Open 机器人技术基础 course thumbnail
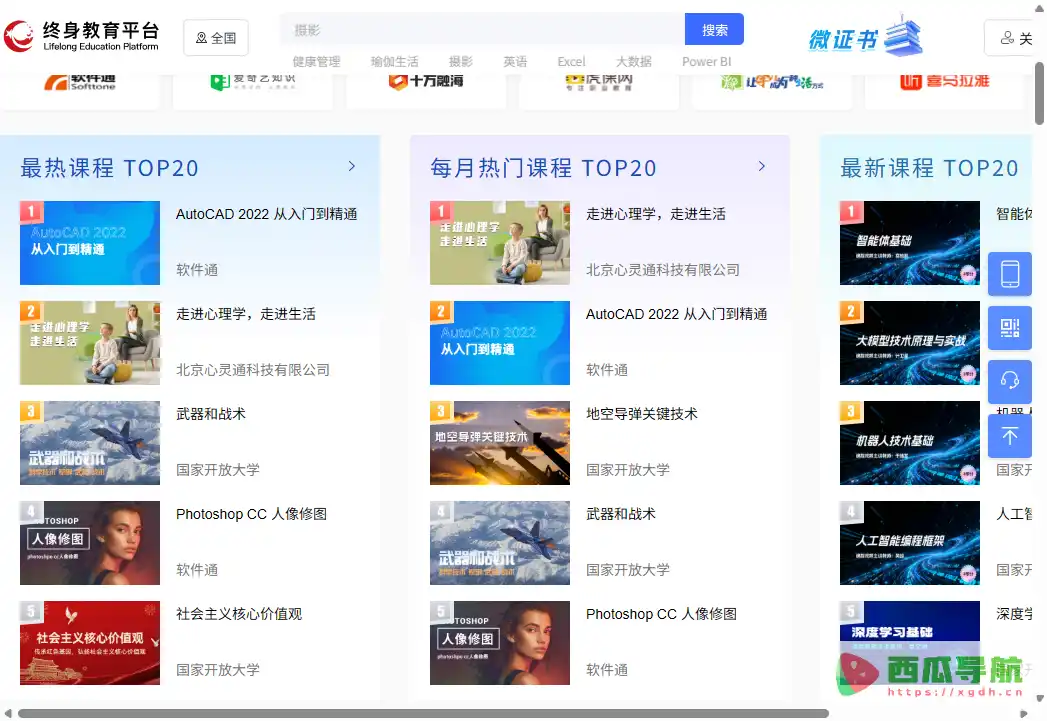The image size is (1047, 721). tap(910, 443)
